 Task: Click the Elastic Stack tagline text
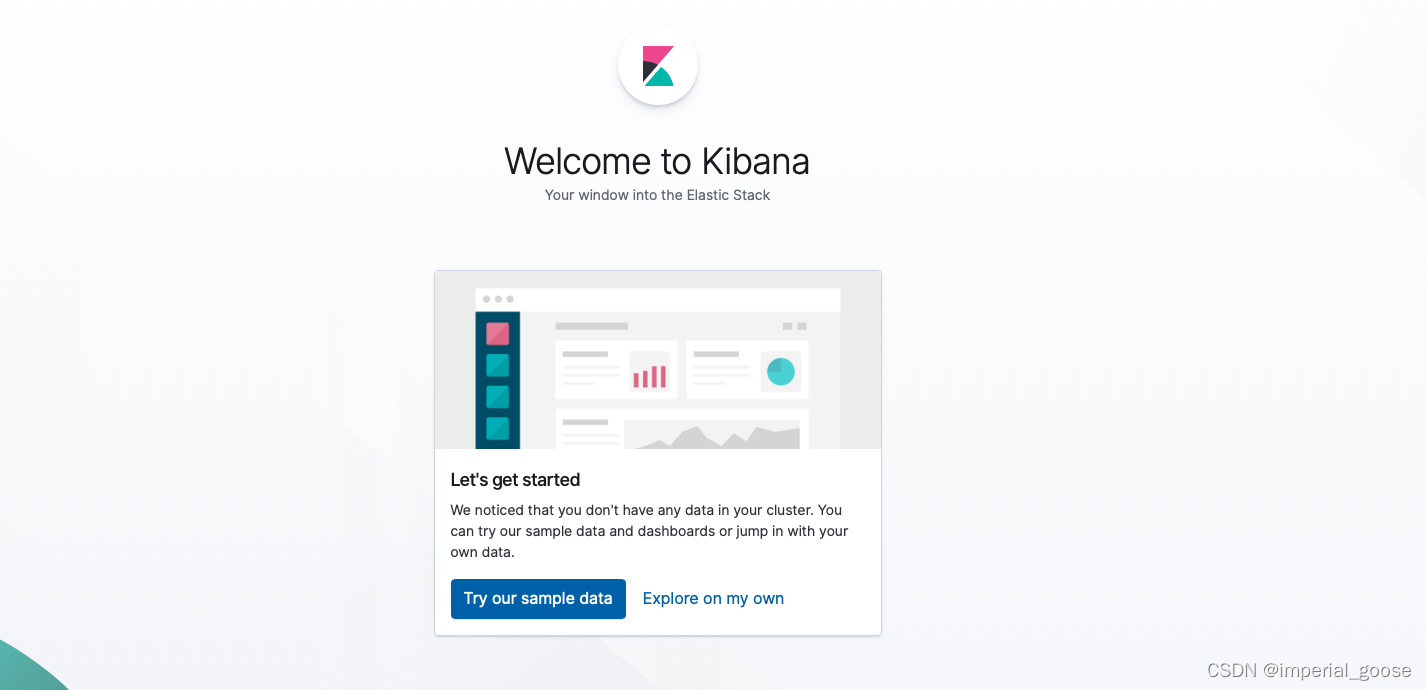(657, 195)
